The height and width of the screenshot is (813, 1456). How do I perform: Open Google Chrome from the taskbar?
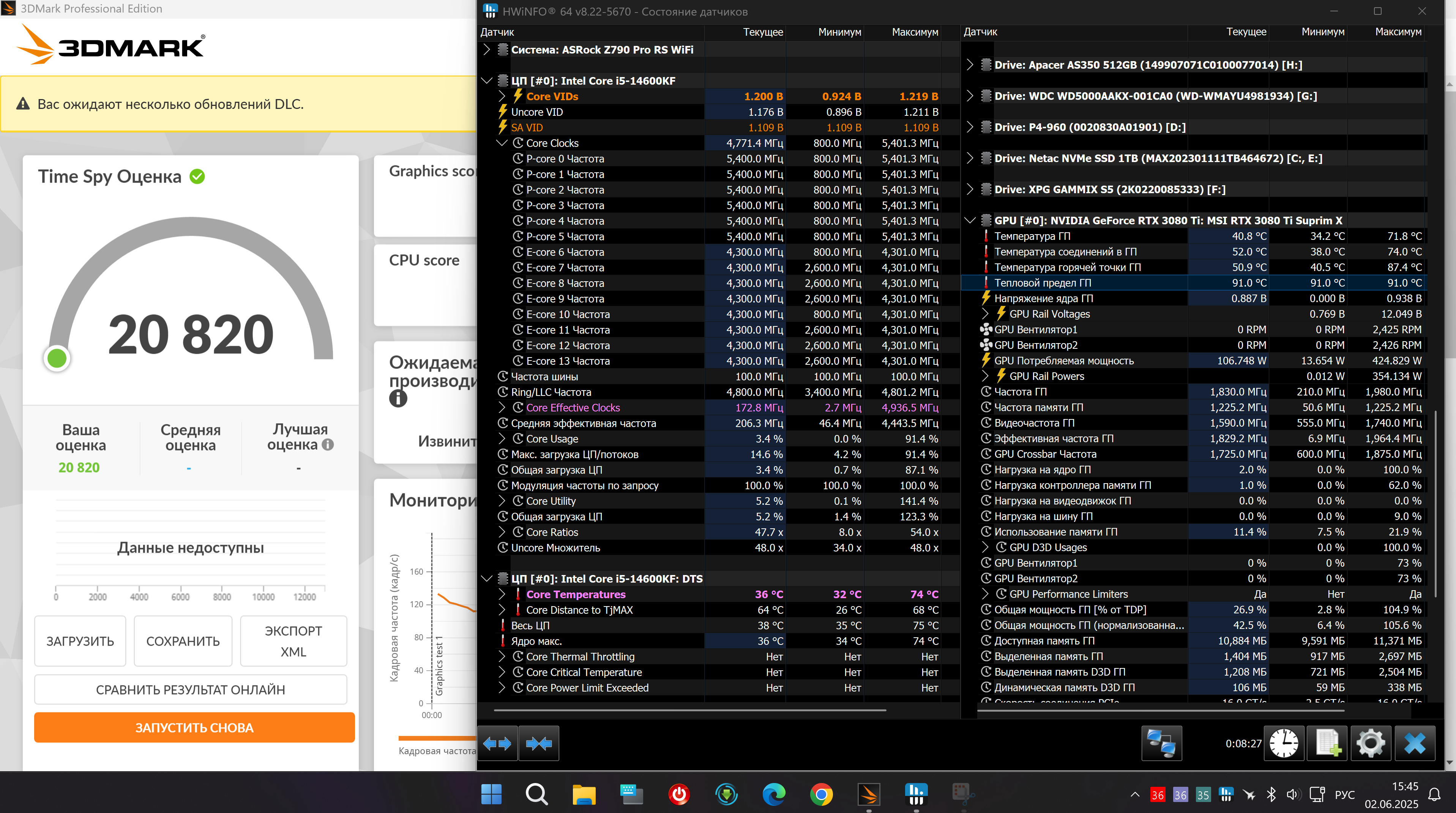821,795
